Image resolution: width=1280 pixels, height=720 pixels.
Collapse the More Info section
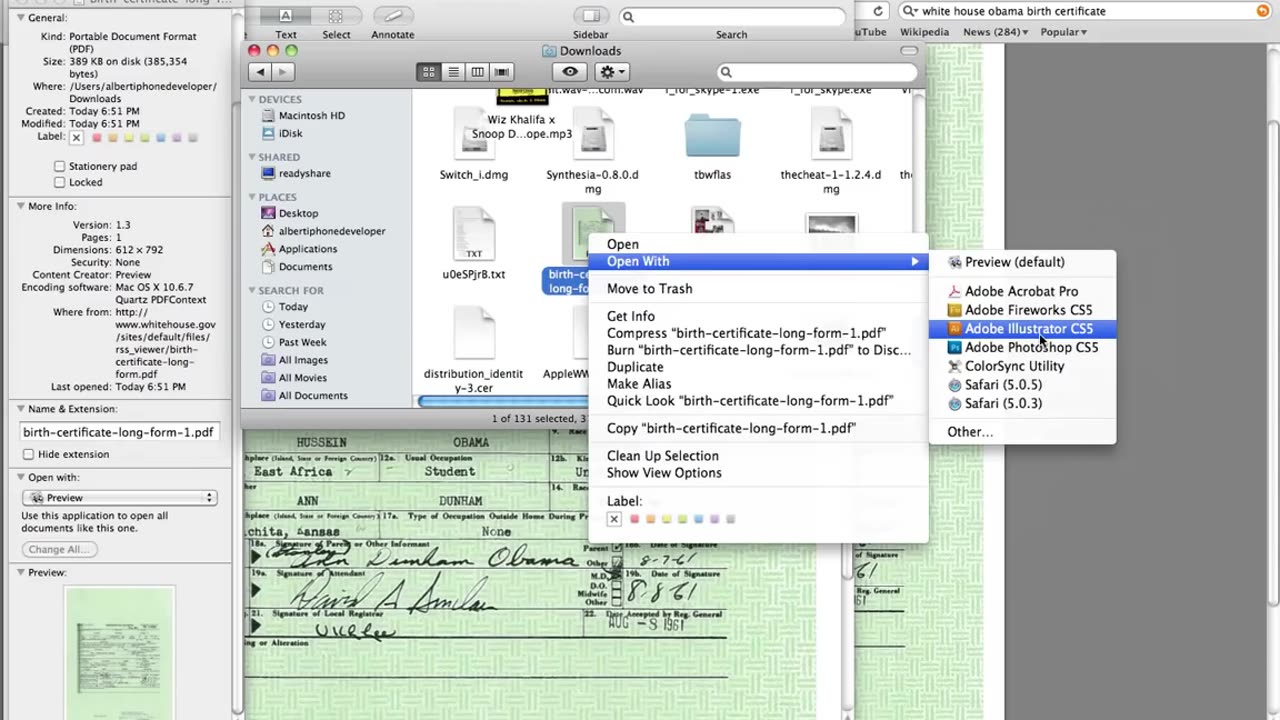[20, 206]
